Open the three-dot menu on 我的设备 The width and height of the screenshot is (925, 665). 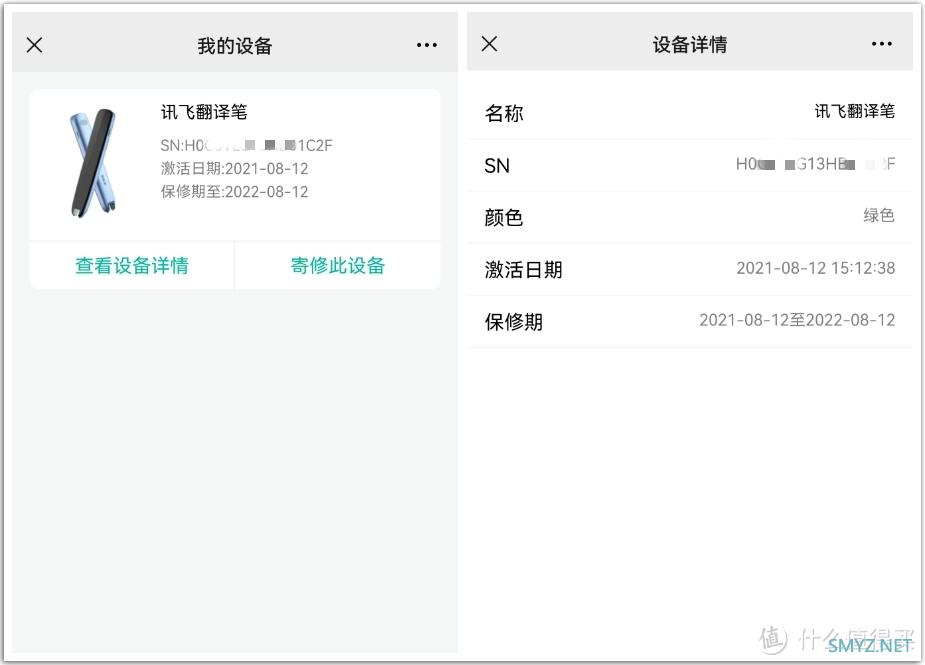427,45
